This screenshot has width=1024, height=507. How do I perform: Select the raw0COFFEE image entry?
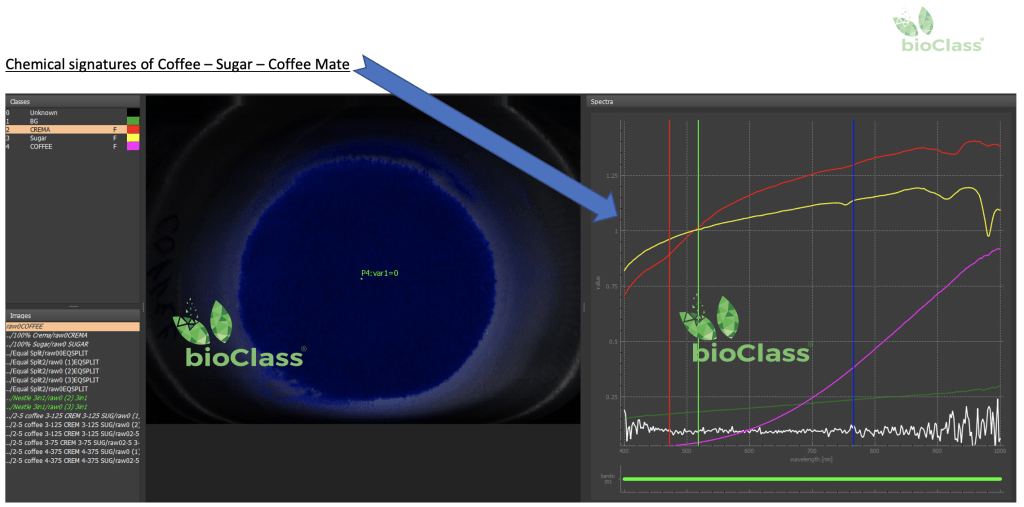click(72, 325)
